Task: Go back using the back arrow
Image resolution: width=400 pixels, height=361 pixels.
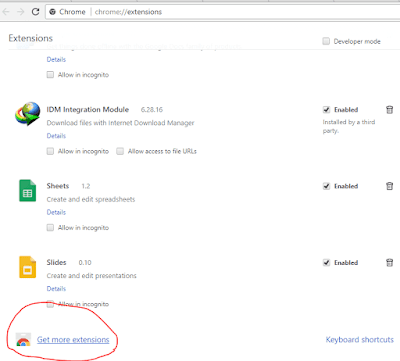Action: (x=6, y=12)
